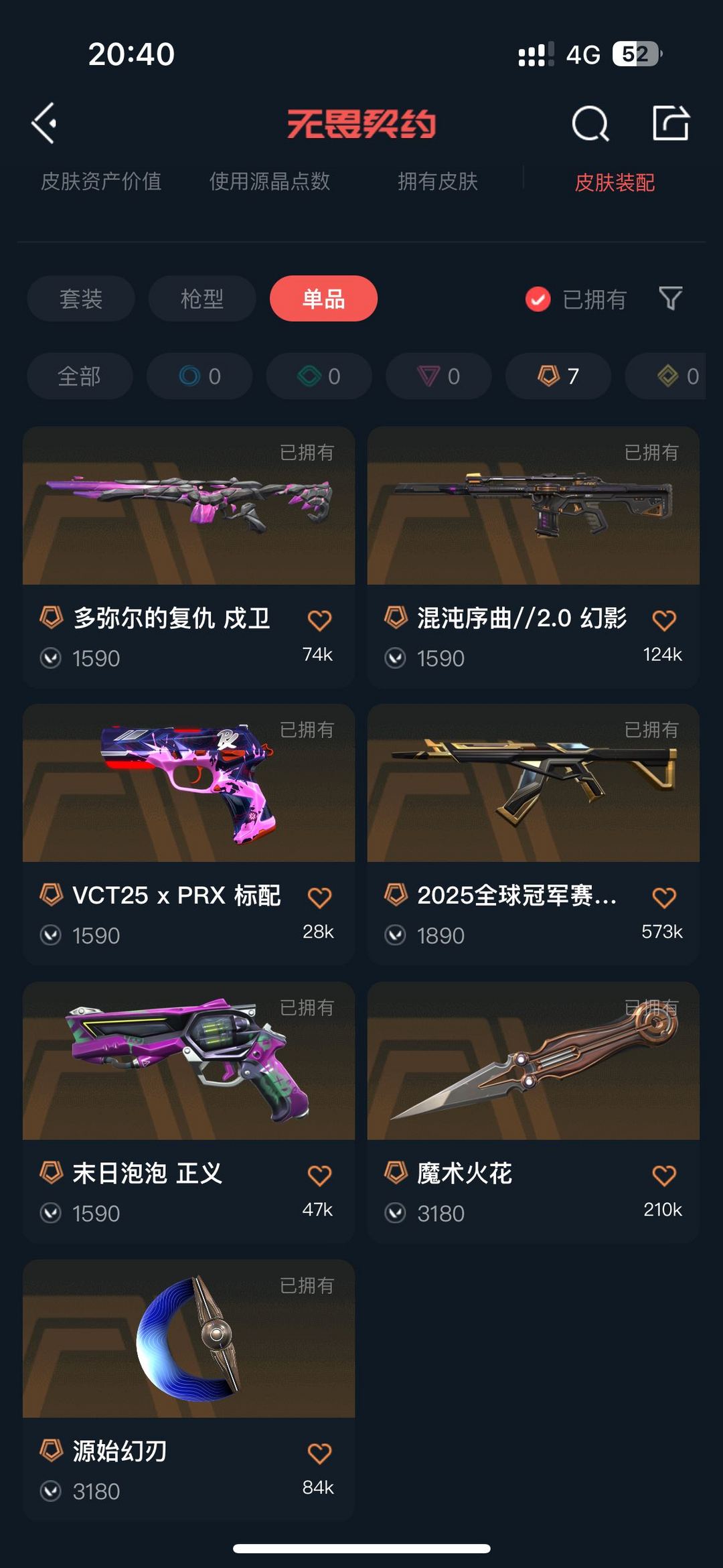Favorite the 多弥尔的复仇 戍卫 skin heart
Image resolution: width=723 pixels, height=1568 pixels.
(x=319, y=620)
